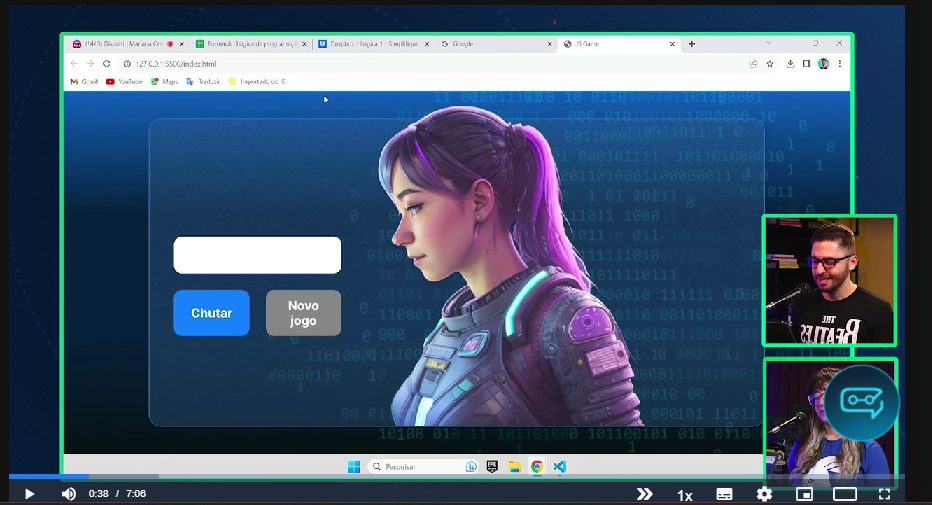
Task: Mute the video volume
Action: pos(69,494)
